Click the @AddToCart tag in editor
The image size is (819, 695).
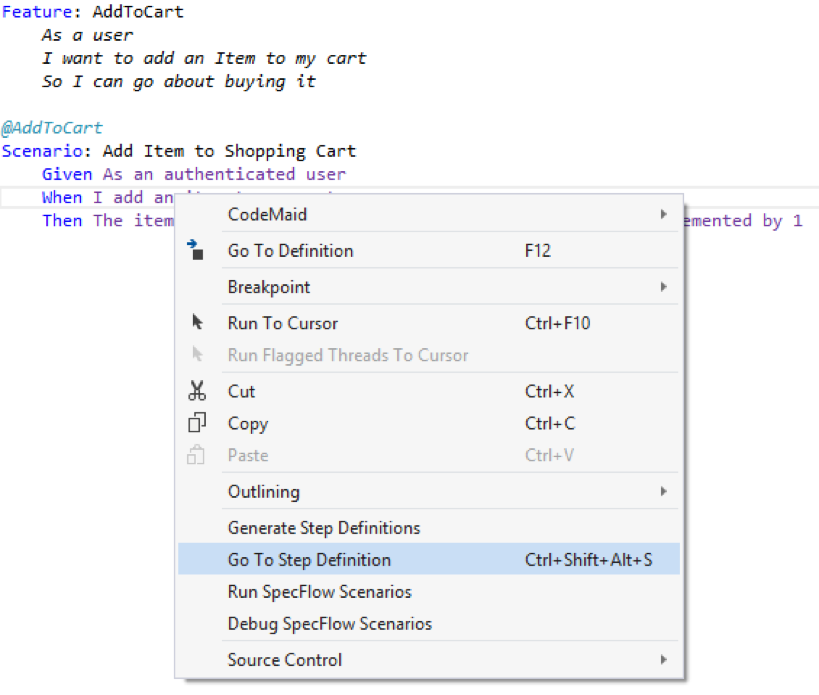pyautogui.click(x=52, y=128)
